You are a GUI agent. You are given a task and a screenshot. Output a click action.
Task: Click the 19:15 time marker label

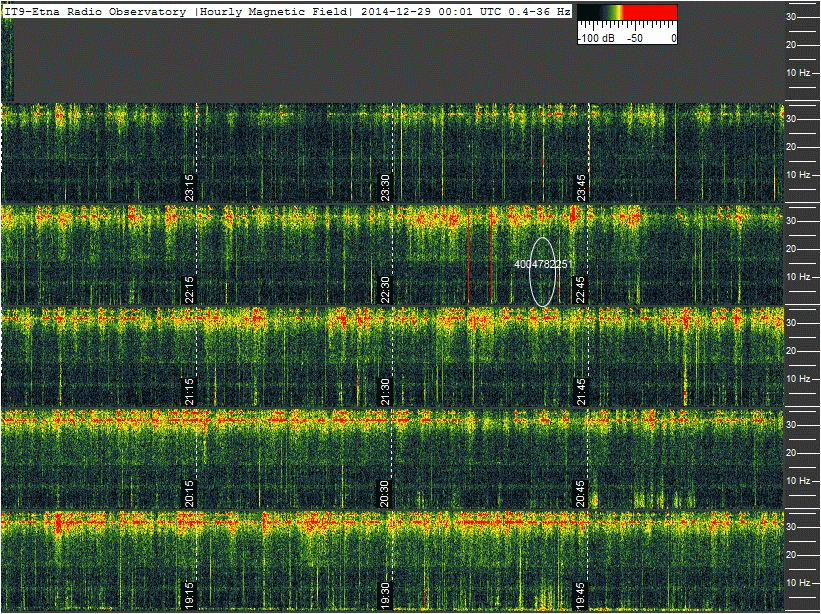click(x=189, y=593)
